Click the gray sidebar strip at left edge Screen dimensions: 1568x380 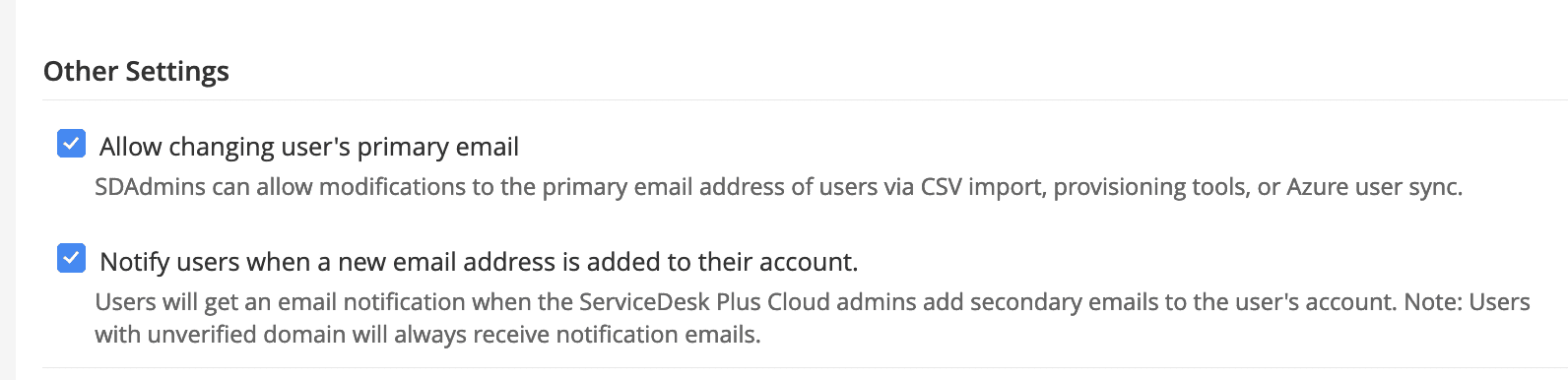point(8,190)
